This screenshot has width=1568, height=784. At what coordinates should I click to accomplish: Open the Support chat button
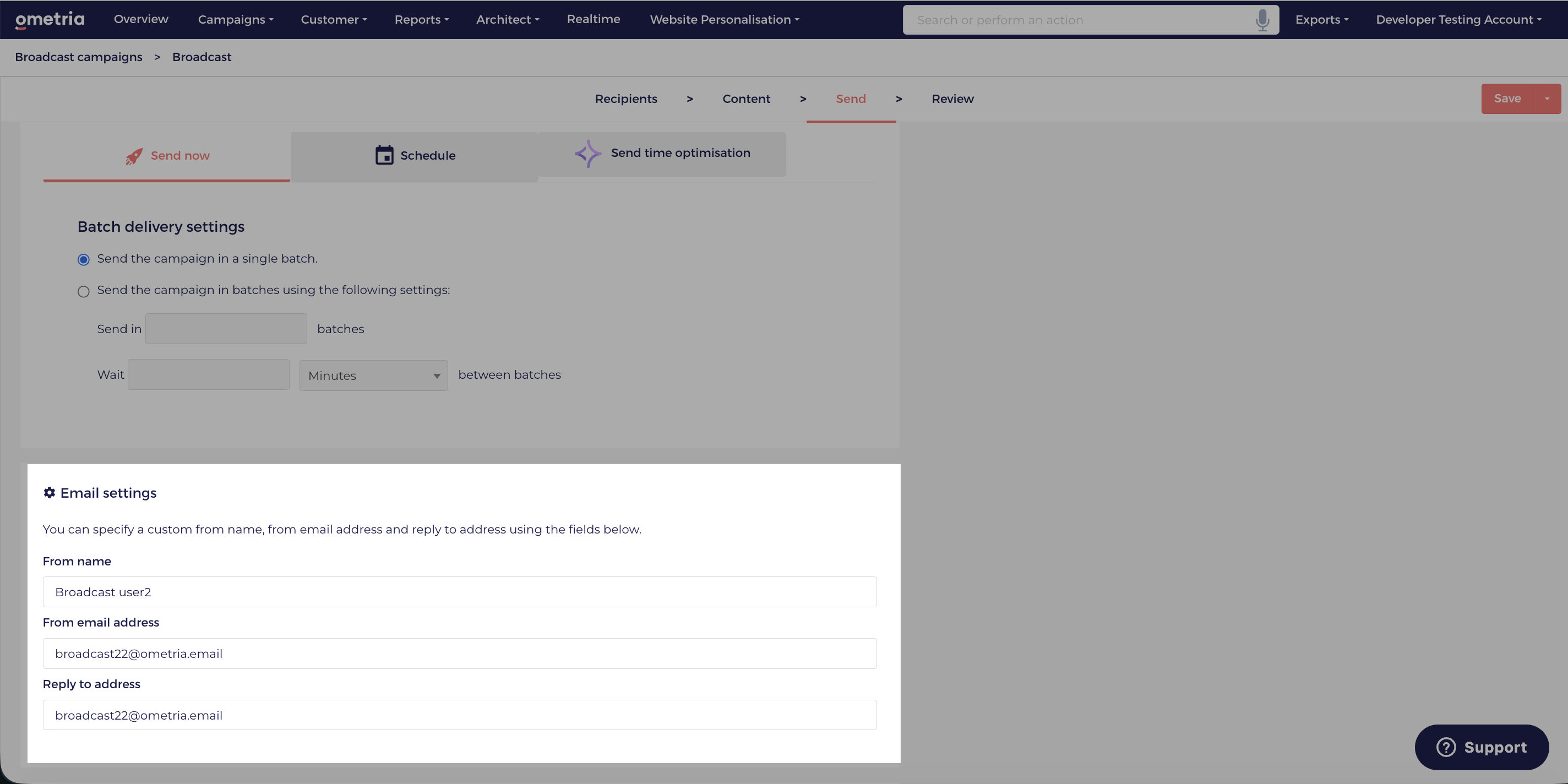point(1482,747)
